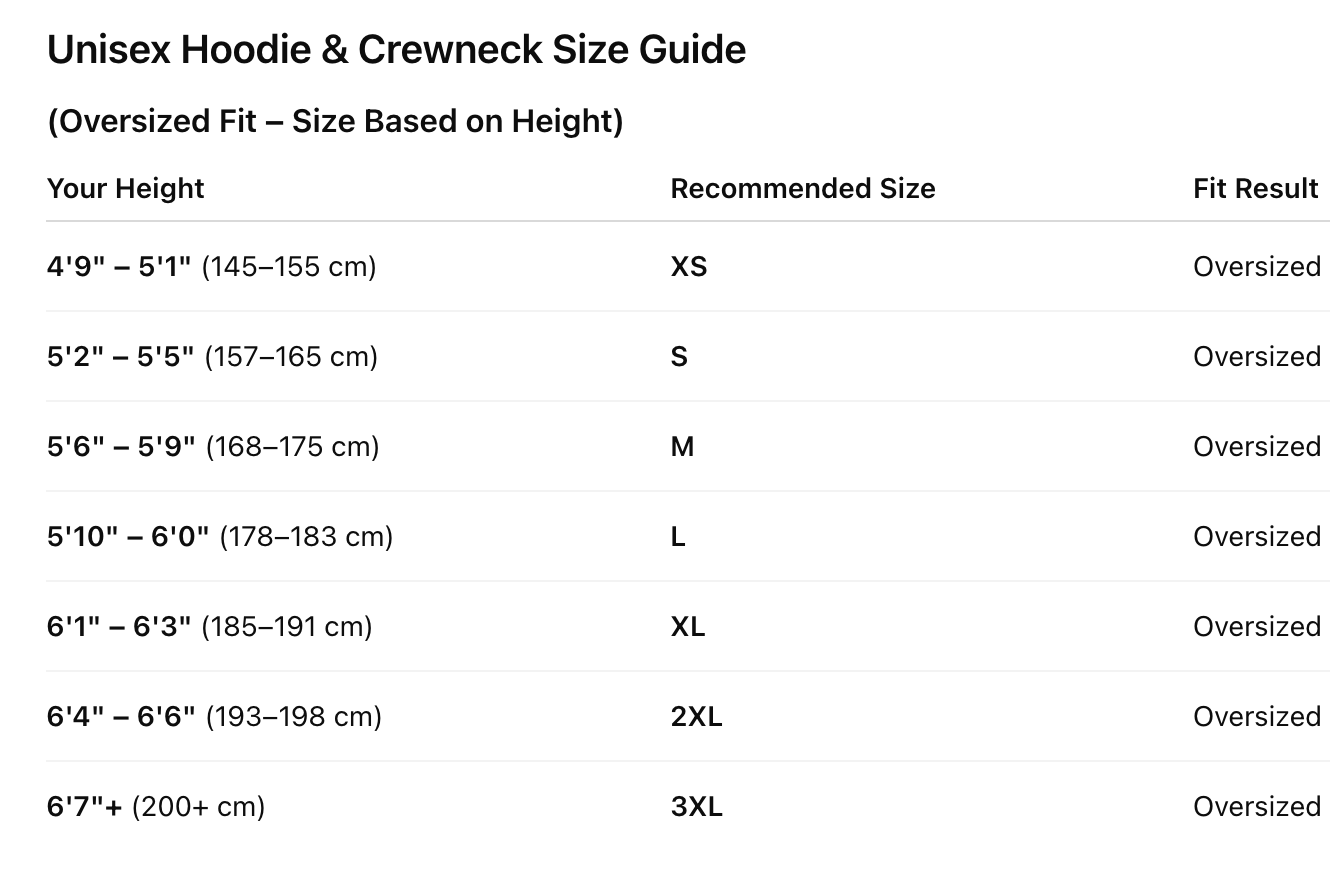Click the Oversized fit result in the XS row
The width and height of the screenshot is (1330, 870).
click(1256, 267)
